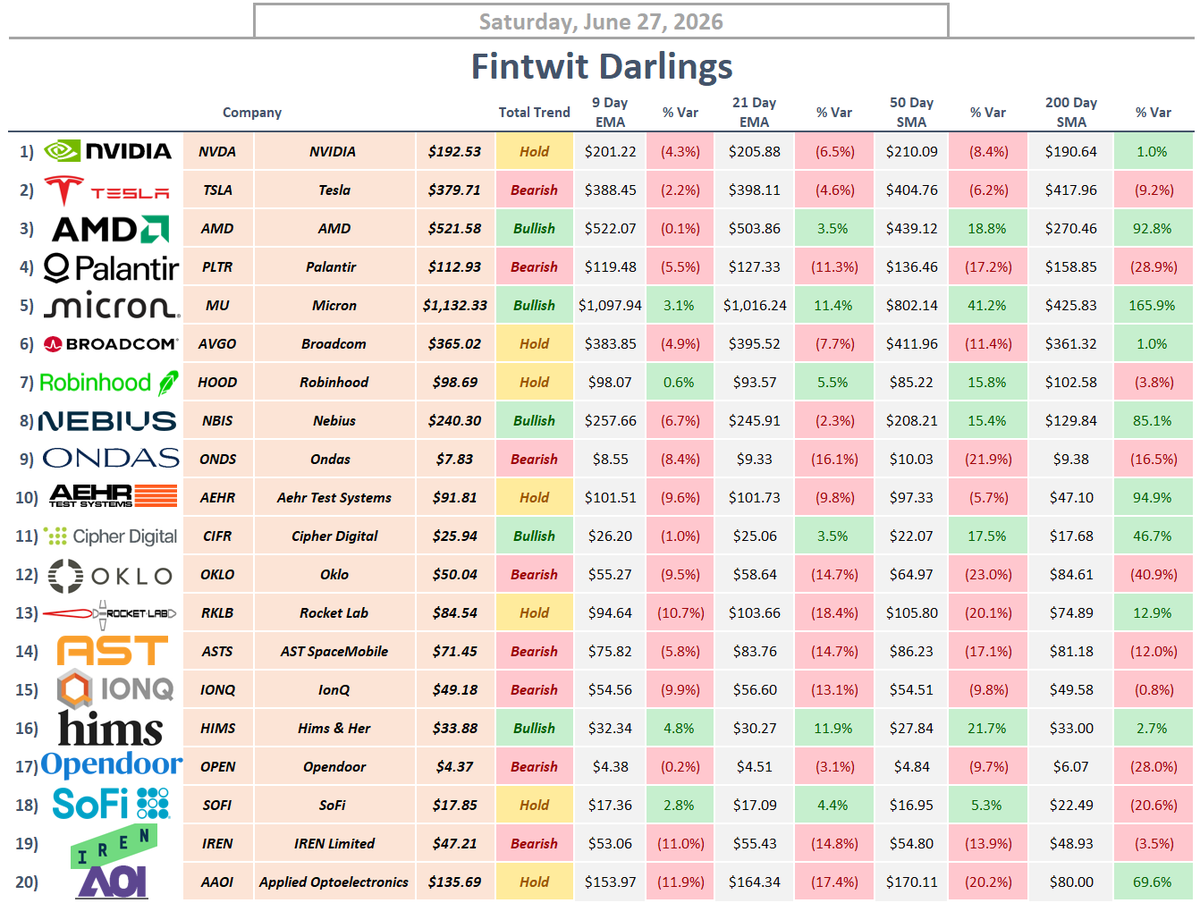Click the $49.18 price for IonQ
Screen dimensions: 1200x903
[454, 690]
